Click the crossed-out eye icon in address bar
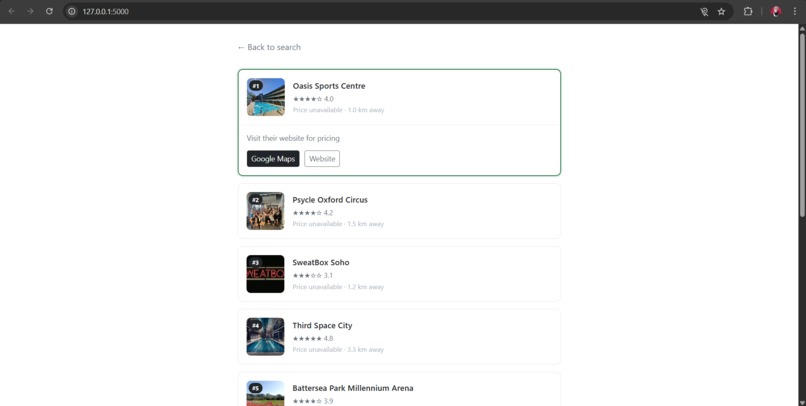806x406 pixels. 704,11
